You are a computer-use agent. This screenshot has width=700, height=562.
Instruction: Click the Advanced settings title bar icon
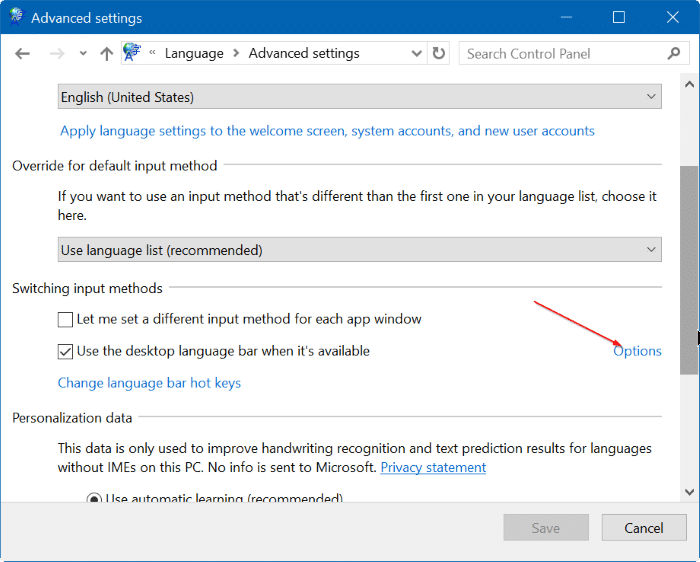click(x=17, y=17)
